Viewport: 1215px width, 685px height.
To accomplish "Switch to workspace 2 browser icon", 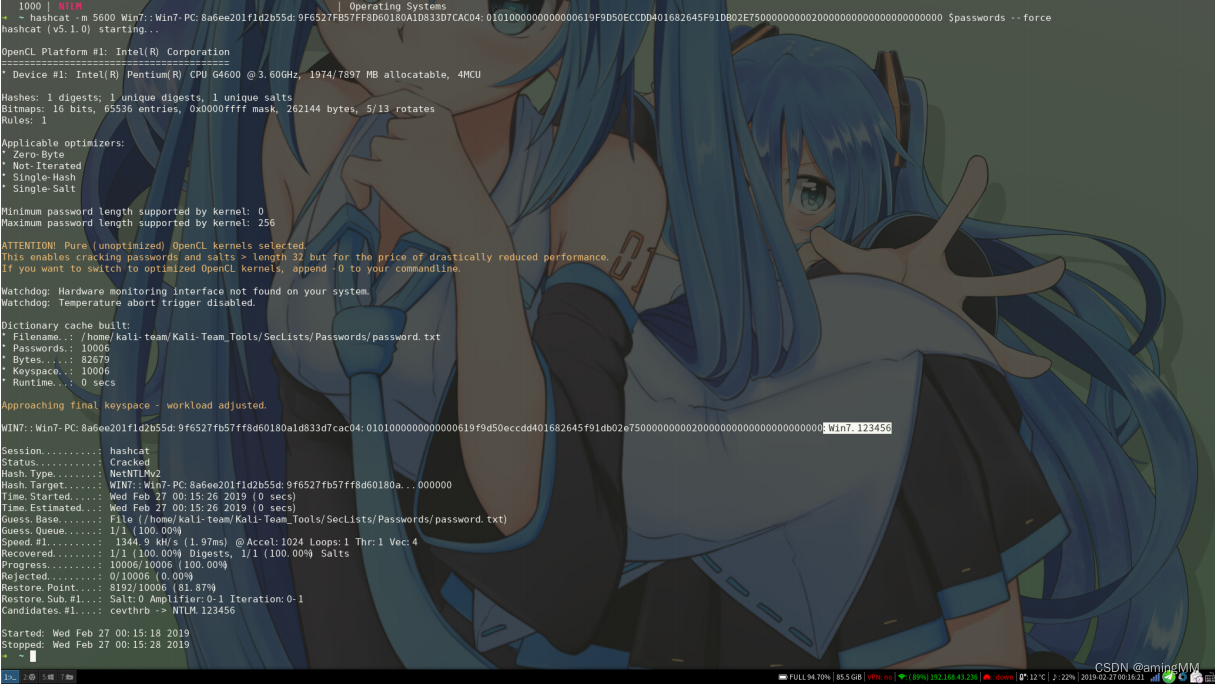I will (x=29, y=677).
